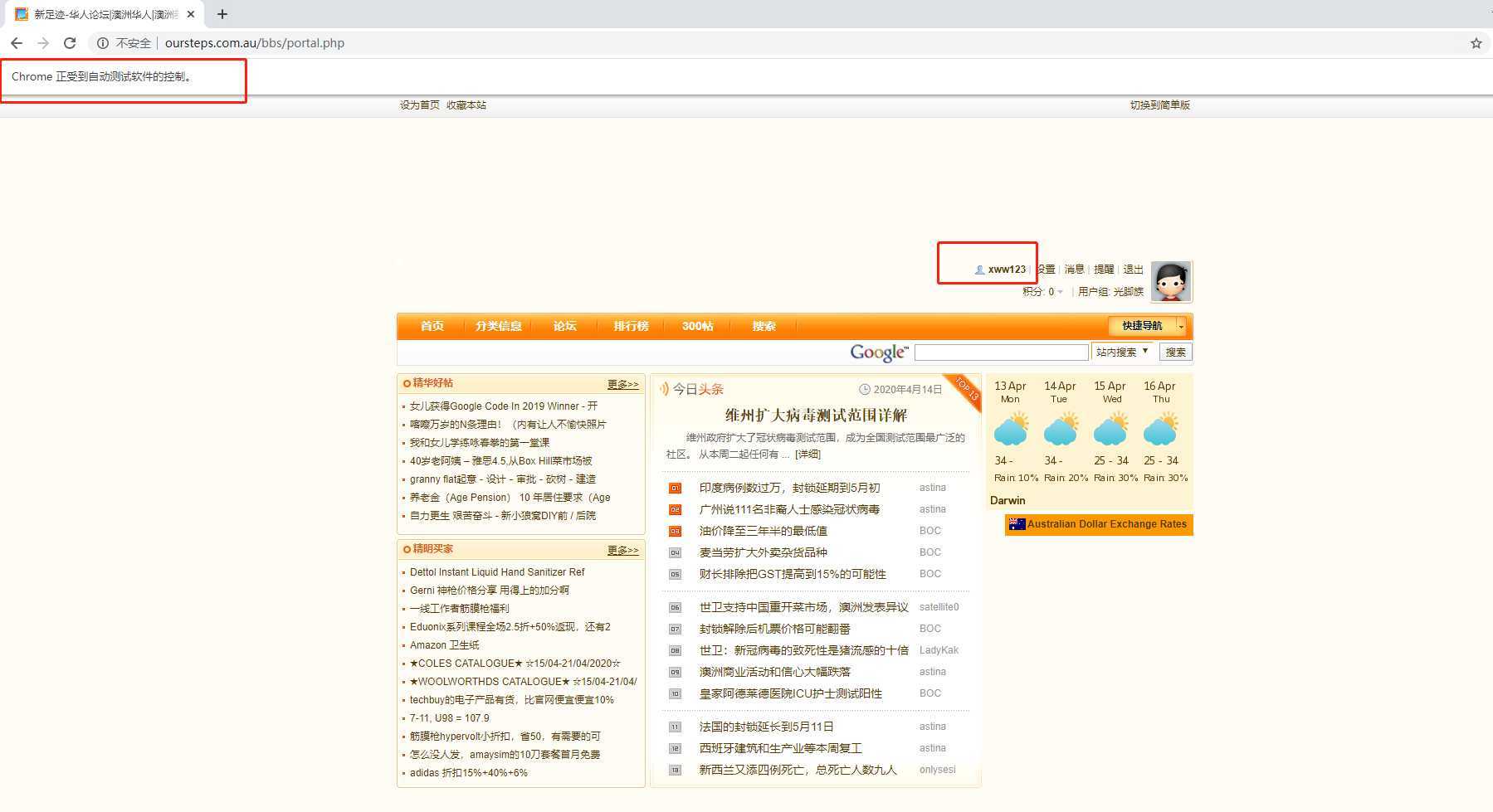This screenshot has width=1493, height=812.
Task: Open news 新西兰又添四例死亡
Action: point(798,771)
